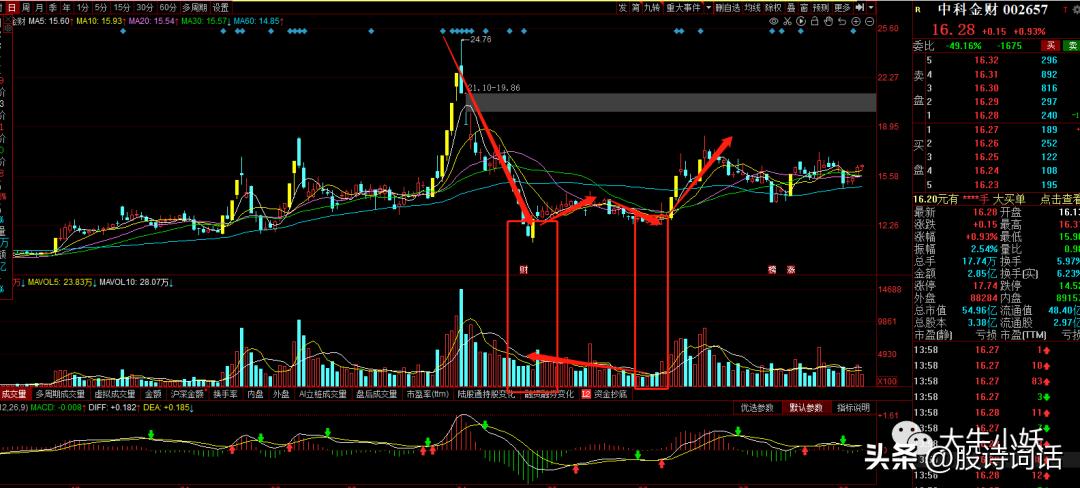
Task: Click the 优选参数 button
Action: click(x=757, y=408)
